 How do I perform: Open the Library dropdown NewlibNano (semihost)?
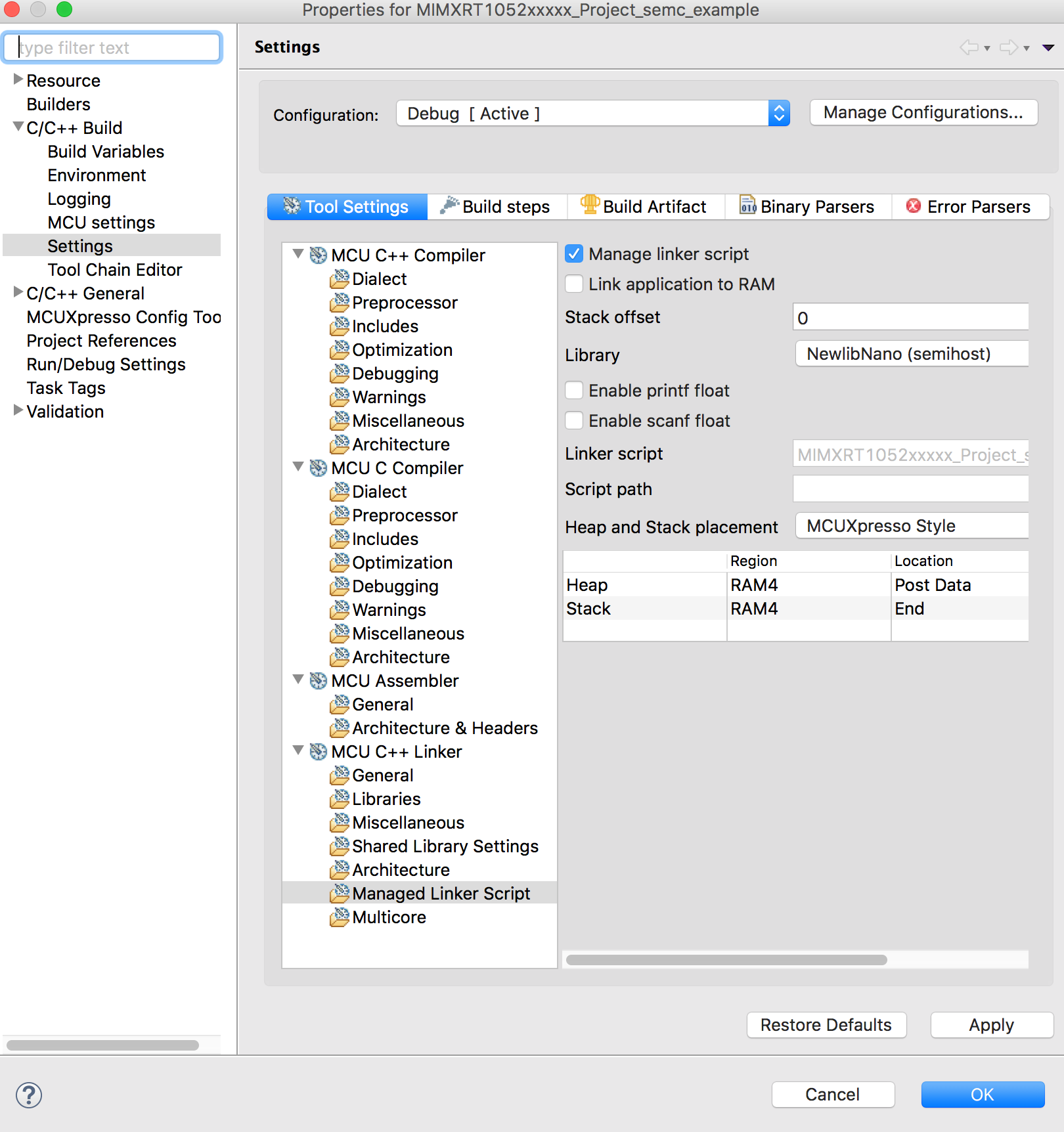tap(912, 354)
